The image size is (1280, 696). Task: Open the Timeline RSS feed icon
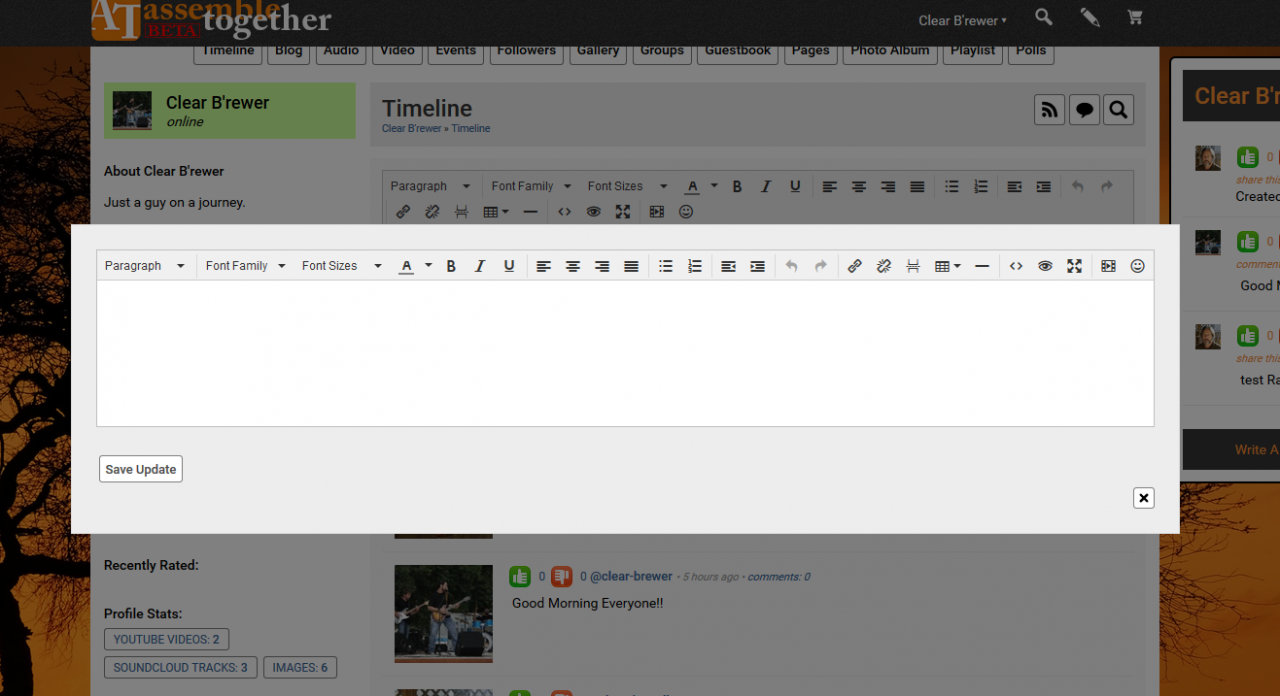coord(1050,110)
